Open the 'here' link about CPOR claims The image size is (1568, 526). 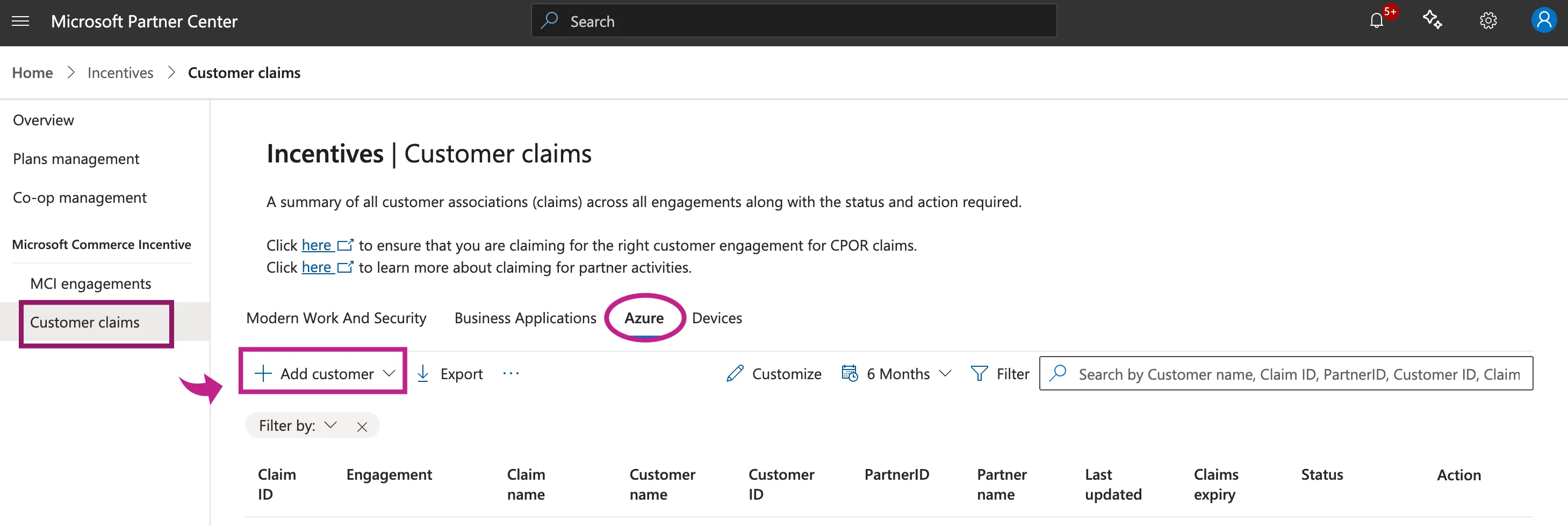pos(327,245)
